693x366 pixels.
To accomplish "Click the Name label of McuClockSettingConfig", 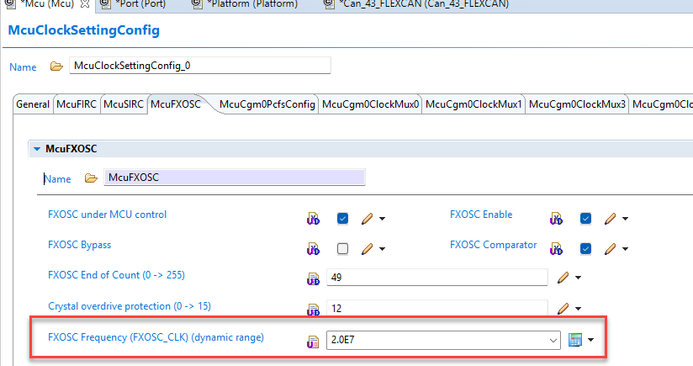I will pos(23,67).
